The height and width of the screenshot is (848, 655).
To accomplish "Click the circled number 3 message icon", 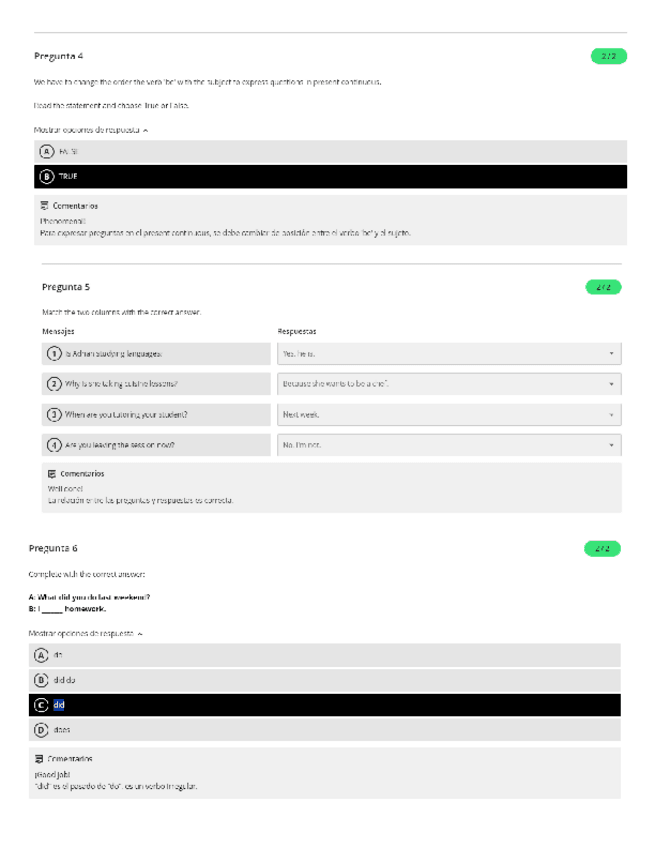I will [54, 414].
